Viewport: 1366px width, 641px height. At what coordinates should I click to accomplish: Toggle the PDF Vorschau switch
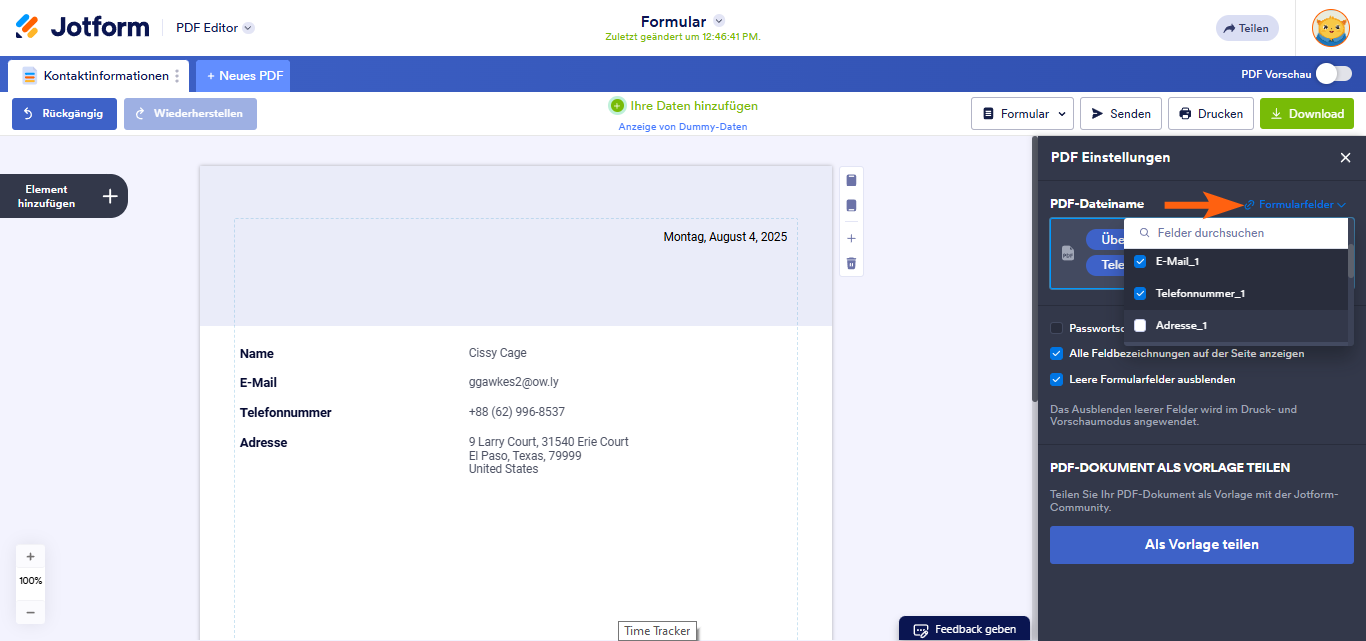(1334, 74)
